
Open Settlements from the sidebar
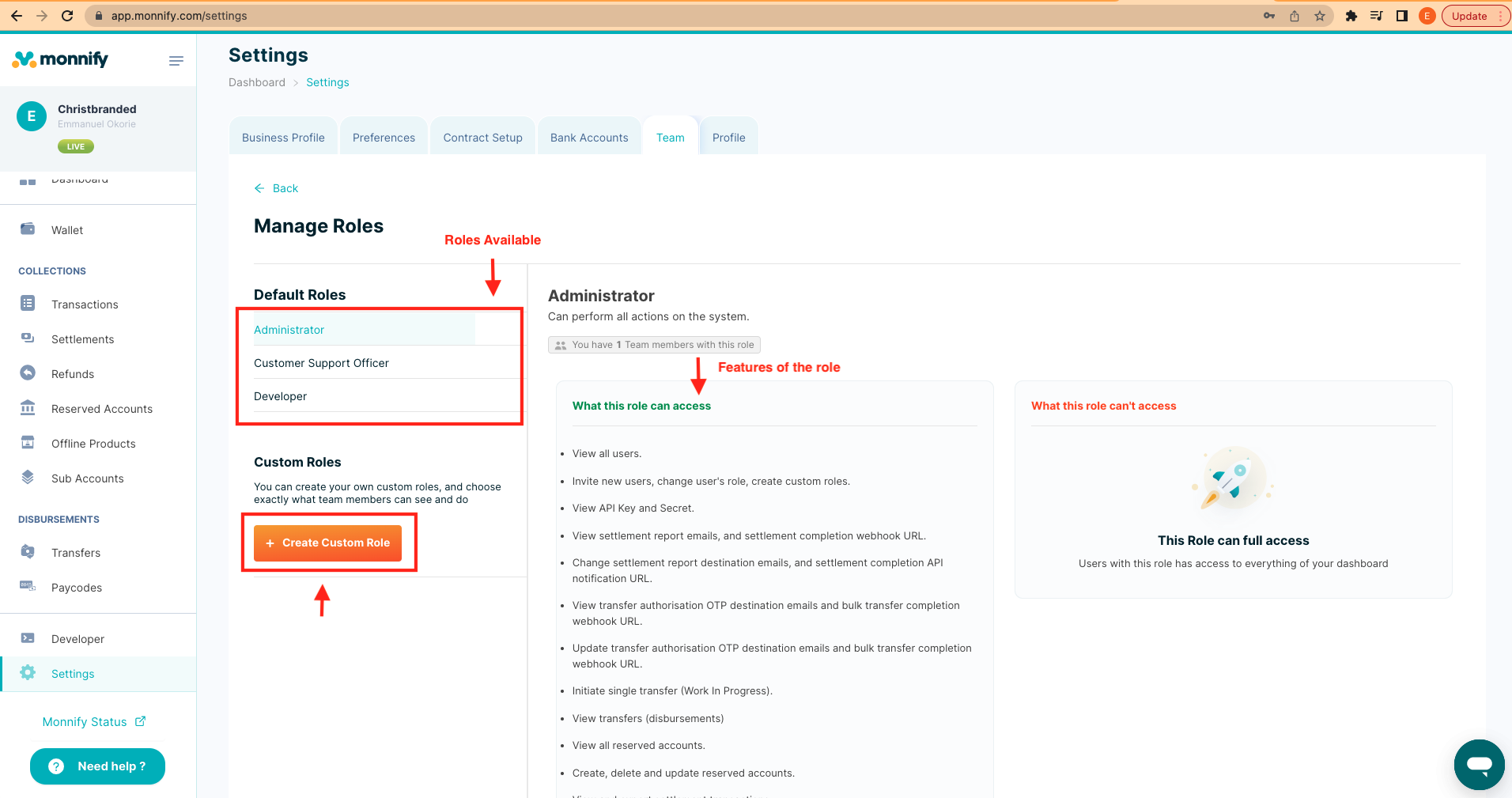tap(28, 338)
